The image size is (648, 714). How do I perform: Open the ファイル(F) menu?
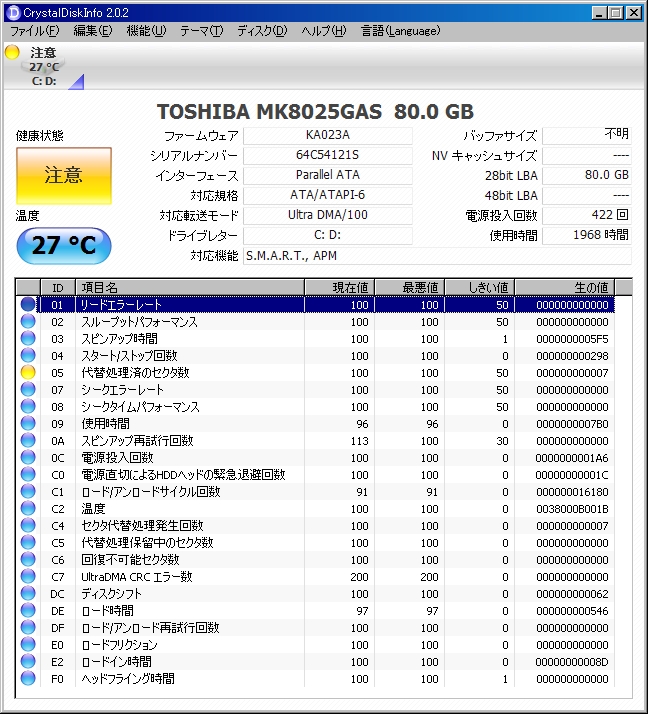coord(35,31)
